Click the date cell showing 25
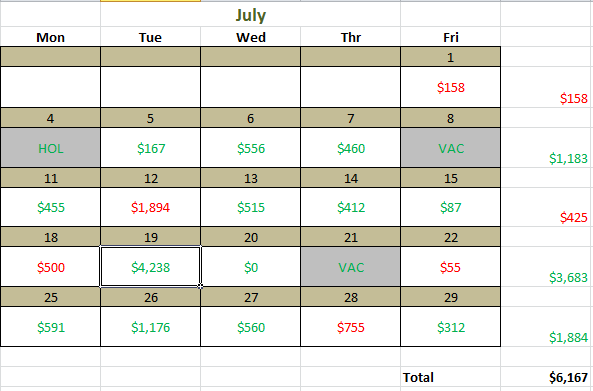The image size is (593, 391). click(x=51, y=297)
